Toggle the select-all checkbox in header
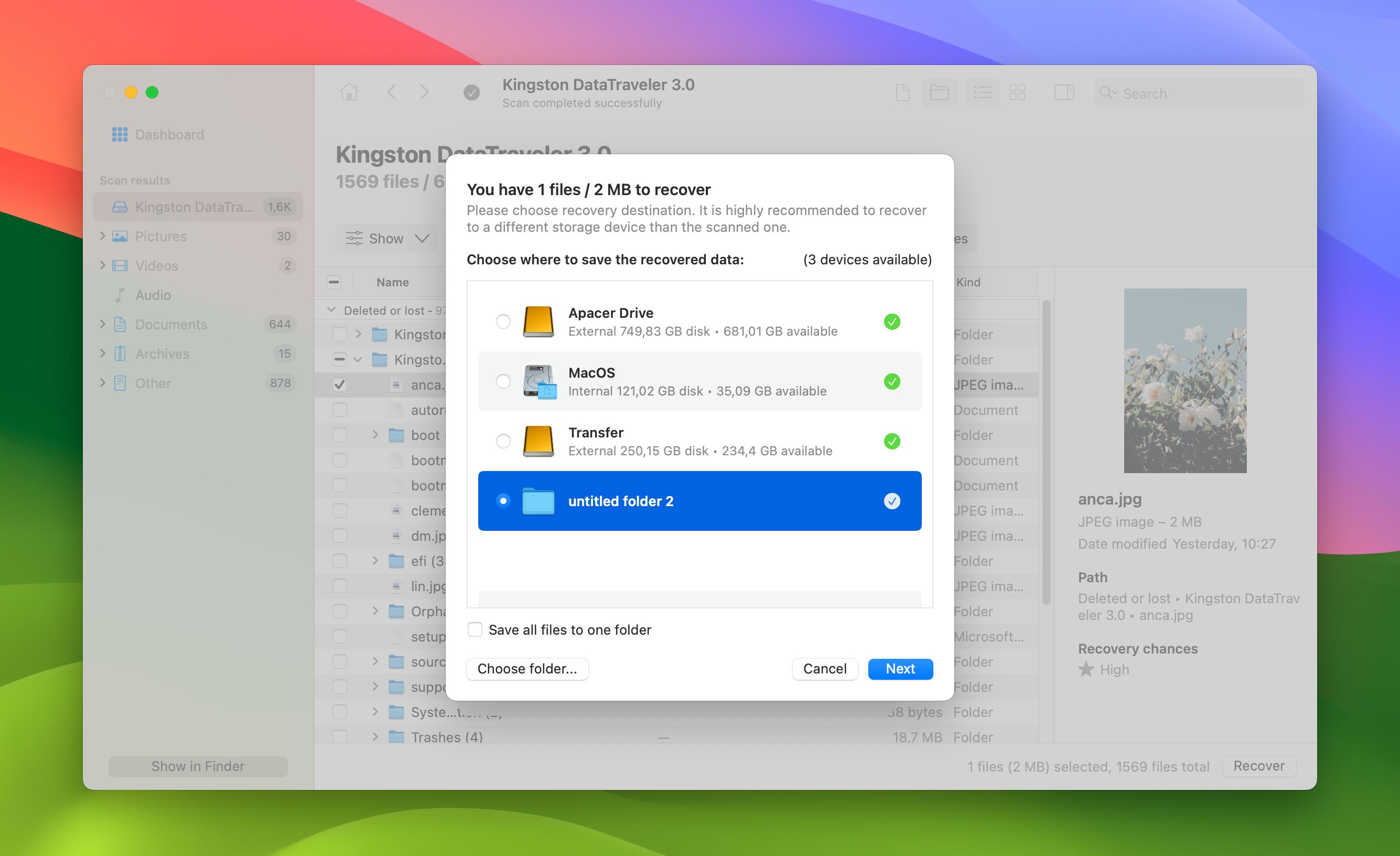Image resolution: width=1400 pixels, height=856 pixels. point(334,282)
